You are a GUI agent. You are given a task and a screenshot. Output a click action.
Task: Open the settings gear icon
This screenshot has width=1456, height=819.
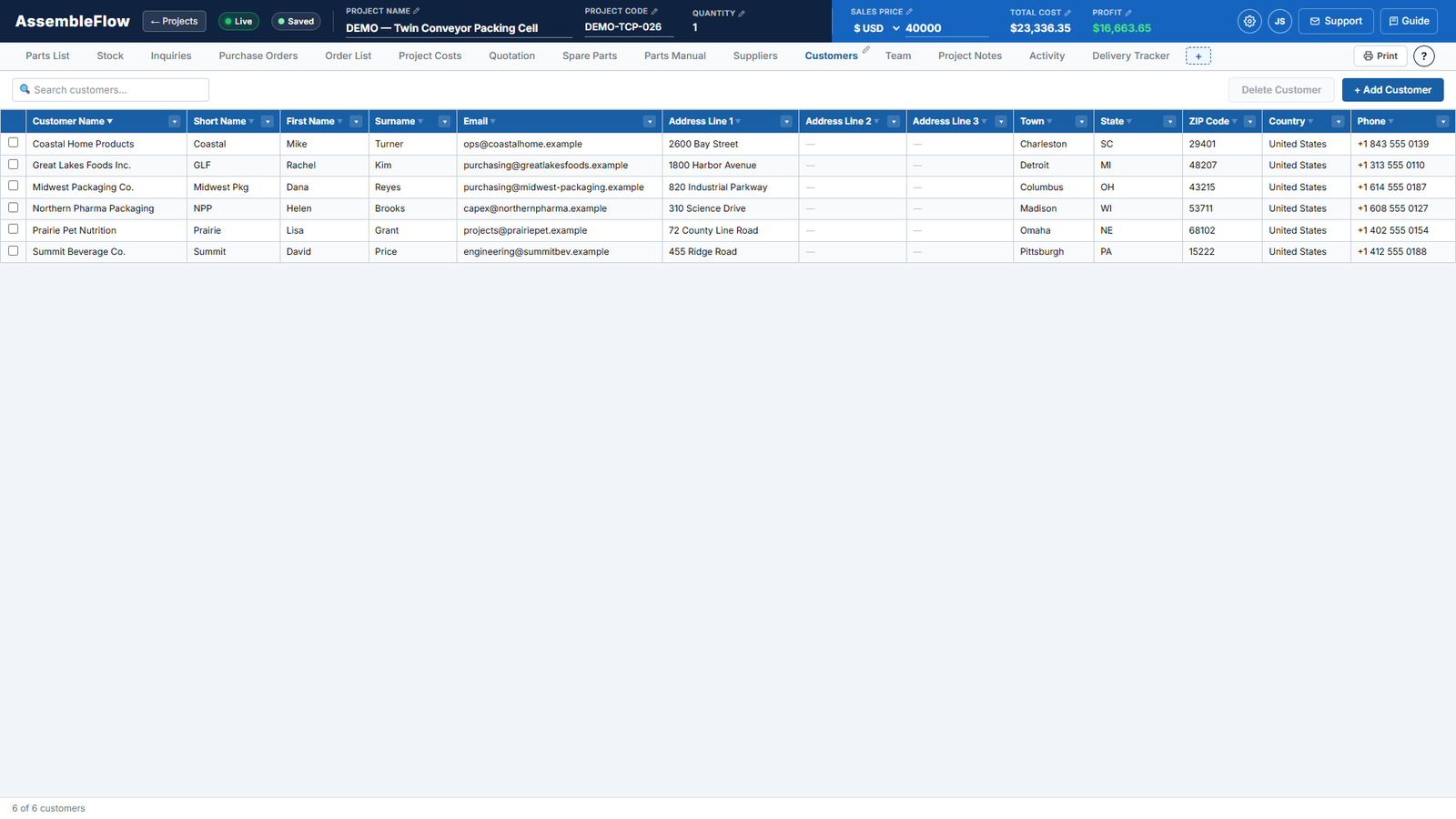click(1249, 21)
